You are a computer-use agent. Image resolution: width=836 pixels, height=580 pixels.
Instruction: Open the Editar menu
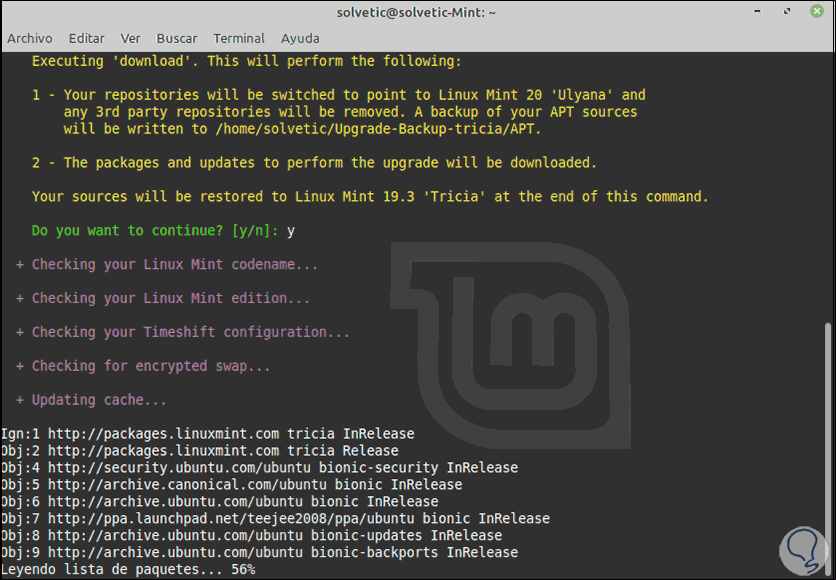pyautogui.click(x=86, y=38)
